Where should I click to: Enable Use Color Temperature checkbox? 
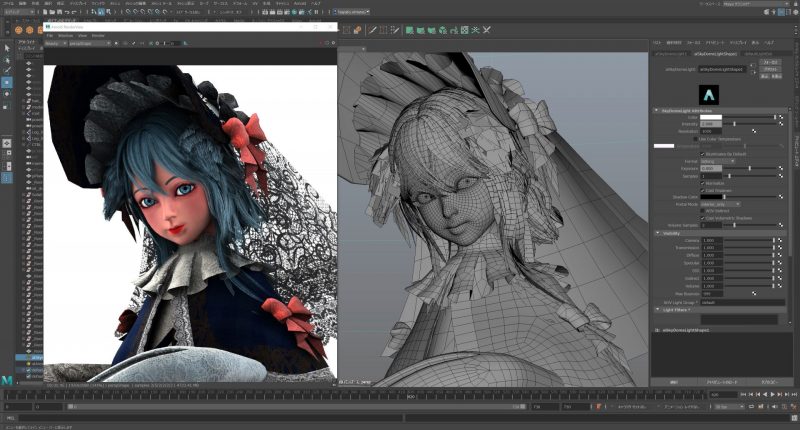[695, 139]
